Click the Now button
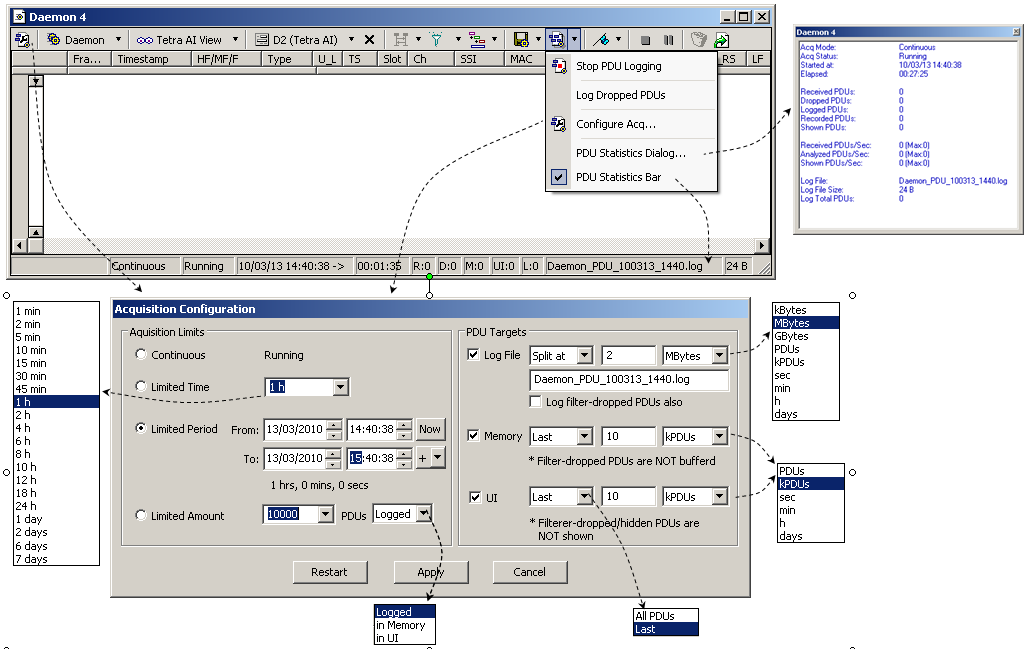This screenshot has height=649, width=1029. tap(430, 429)
